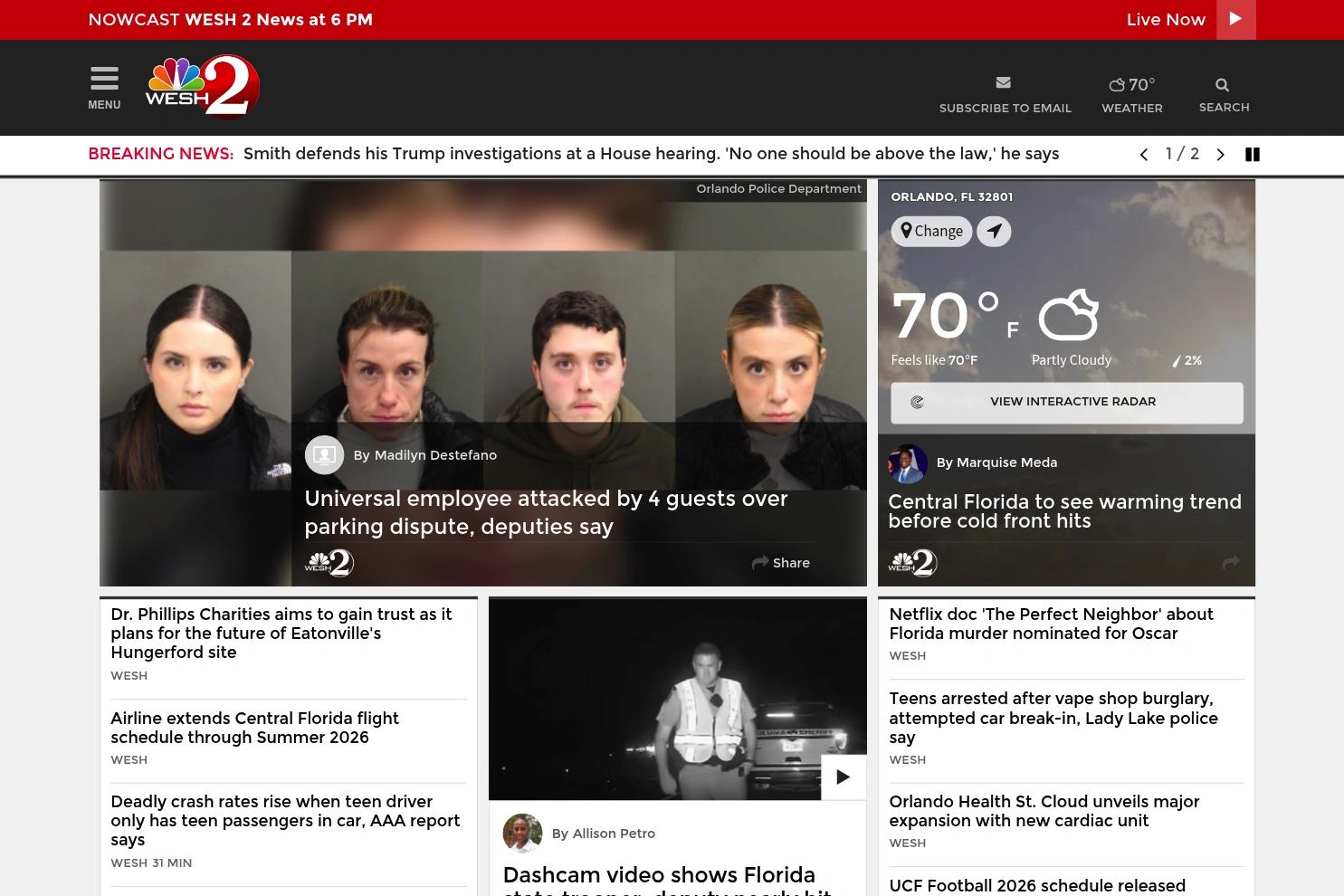Click Allison Petro author photo
The height and width of the screenshot is (896, 1344).
tap(522, 834)
